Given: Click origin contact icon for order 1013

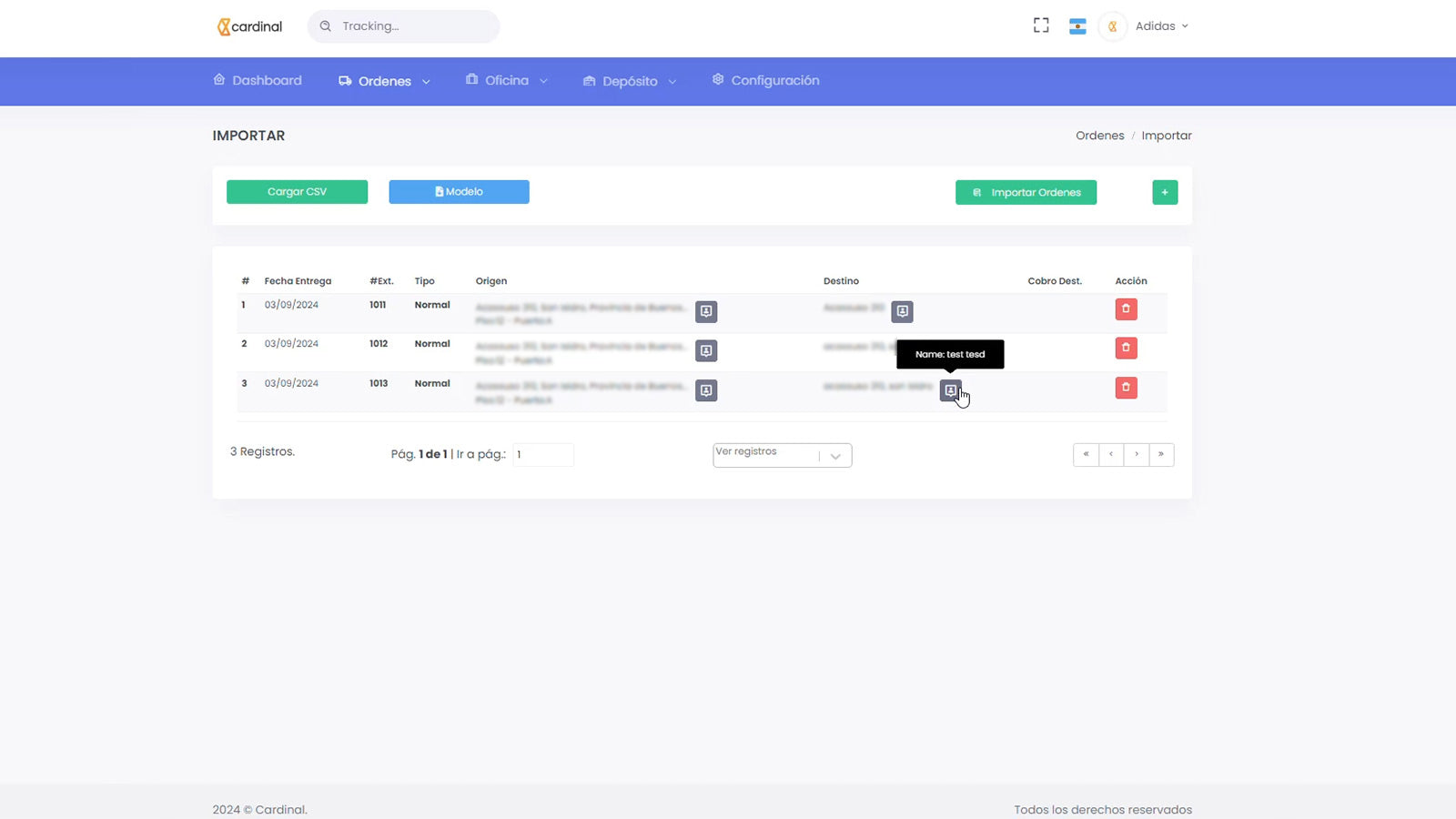Looking at the screenshot, I should point(706,390).
